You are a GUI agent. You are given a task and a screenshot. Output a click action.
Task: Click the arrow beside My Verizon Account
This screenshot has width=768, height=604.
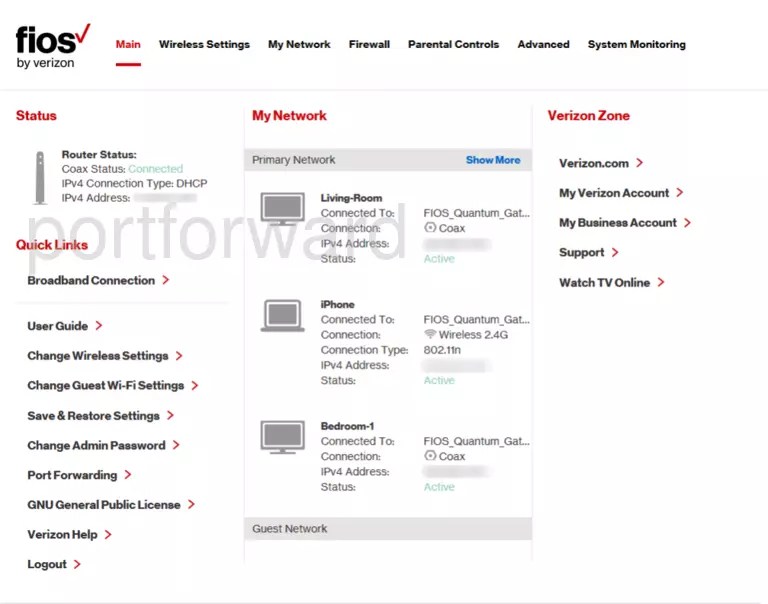(x=680, y=193)
